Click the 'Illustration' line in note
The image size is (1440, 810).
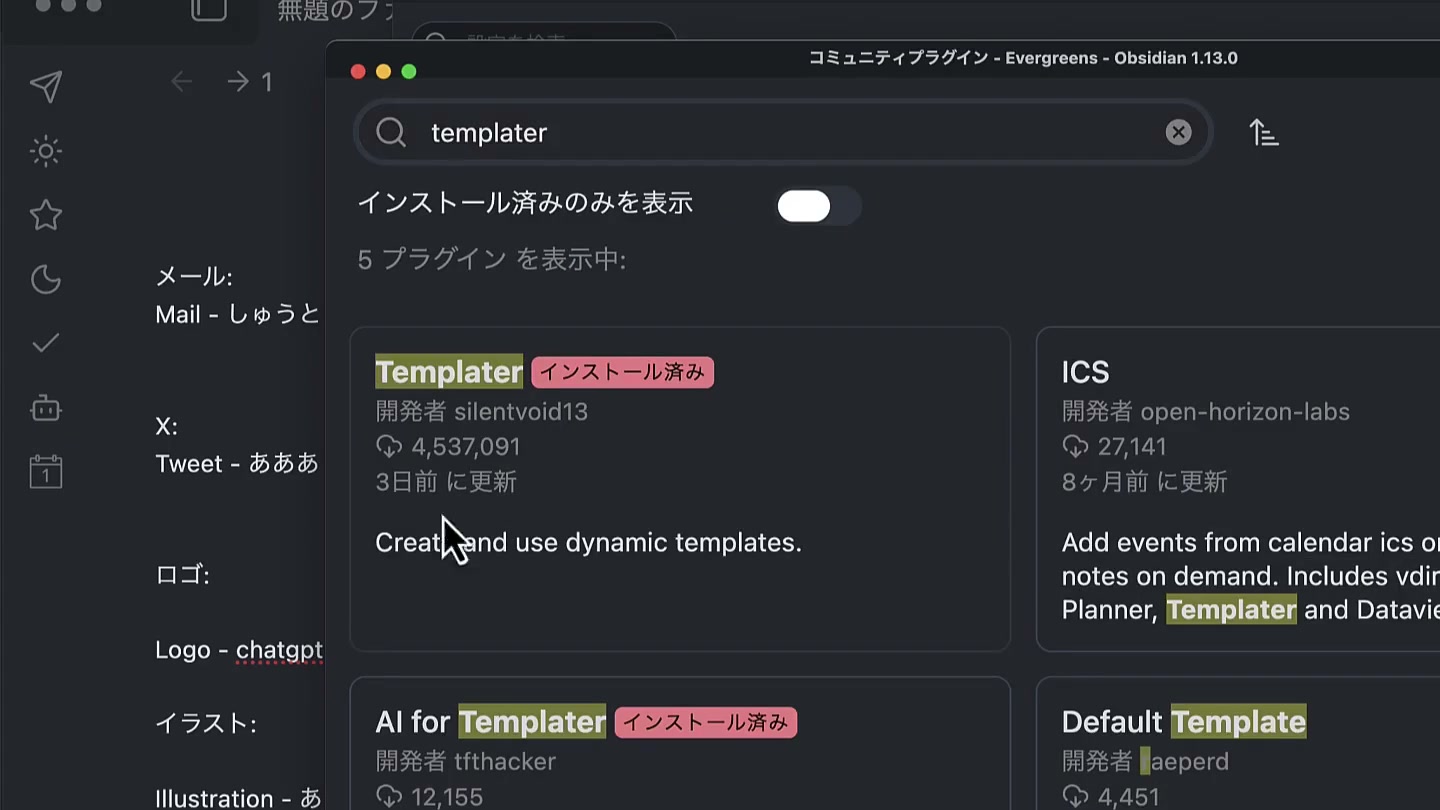point(239,799)
